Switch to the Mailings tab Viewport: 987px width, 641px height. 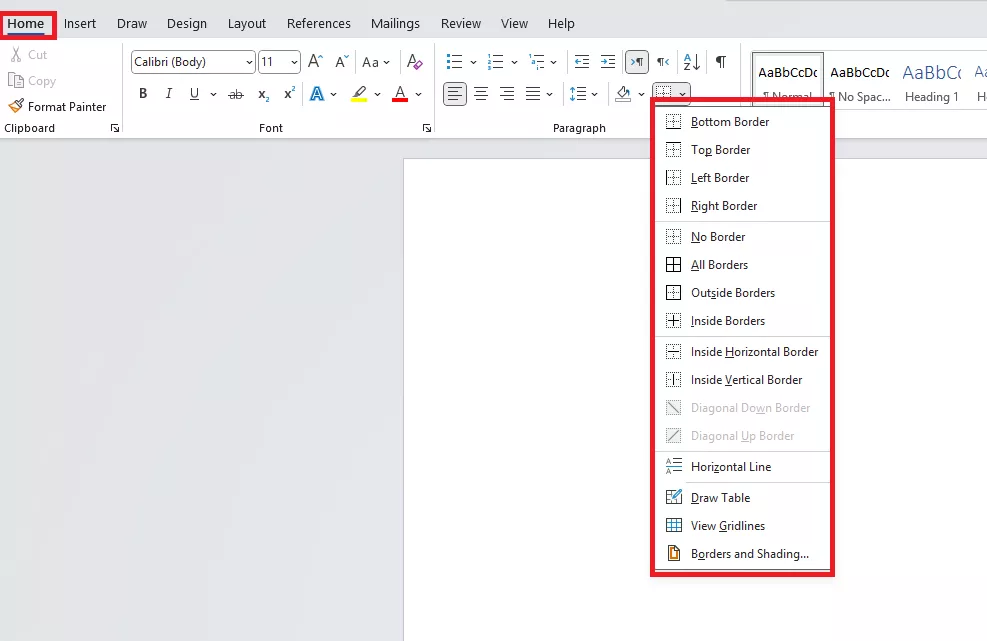click(x=395, y=23)
